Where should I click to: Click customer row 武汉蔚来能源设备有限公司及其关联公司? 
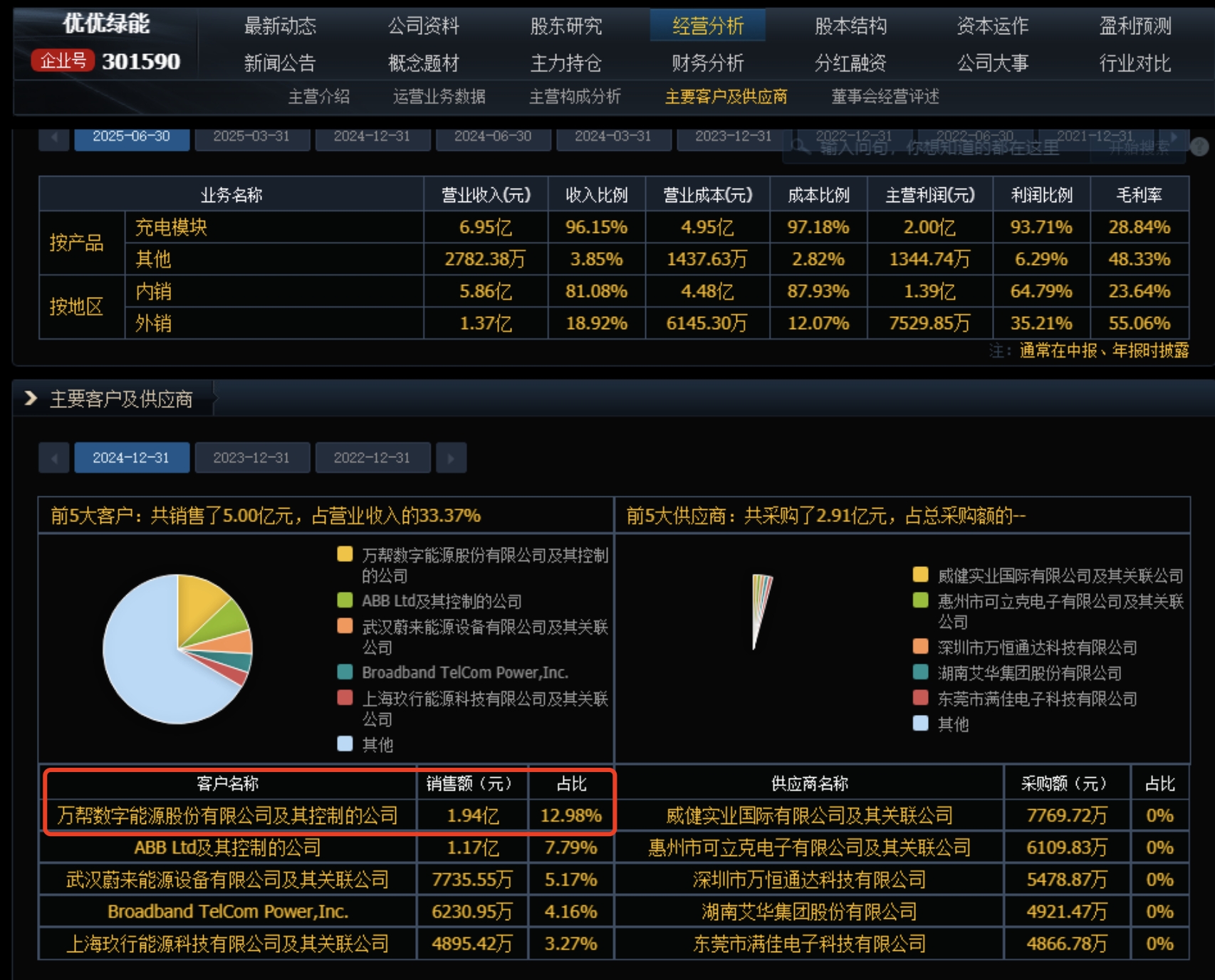tap(228, 880)
